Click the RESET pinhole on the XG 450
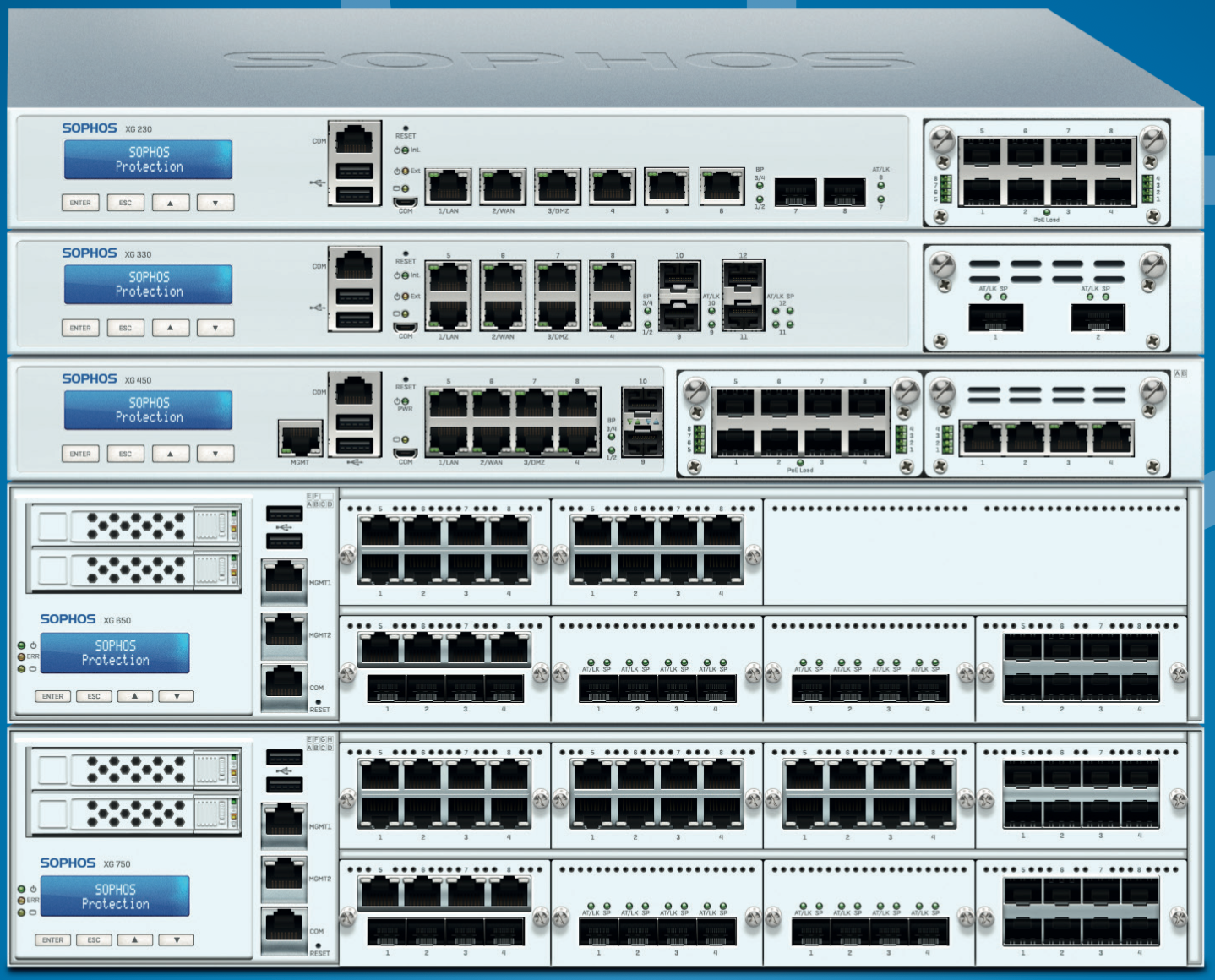 tap(406, 379)
